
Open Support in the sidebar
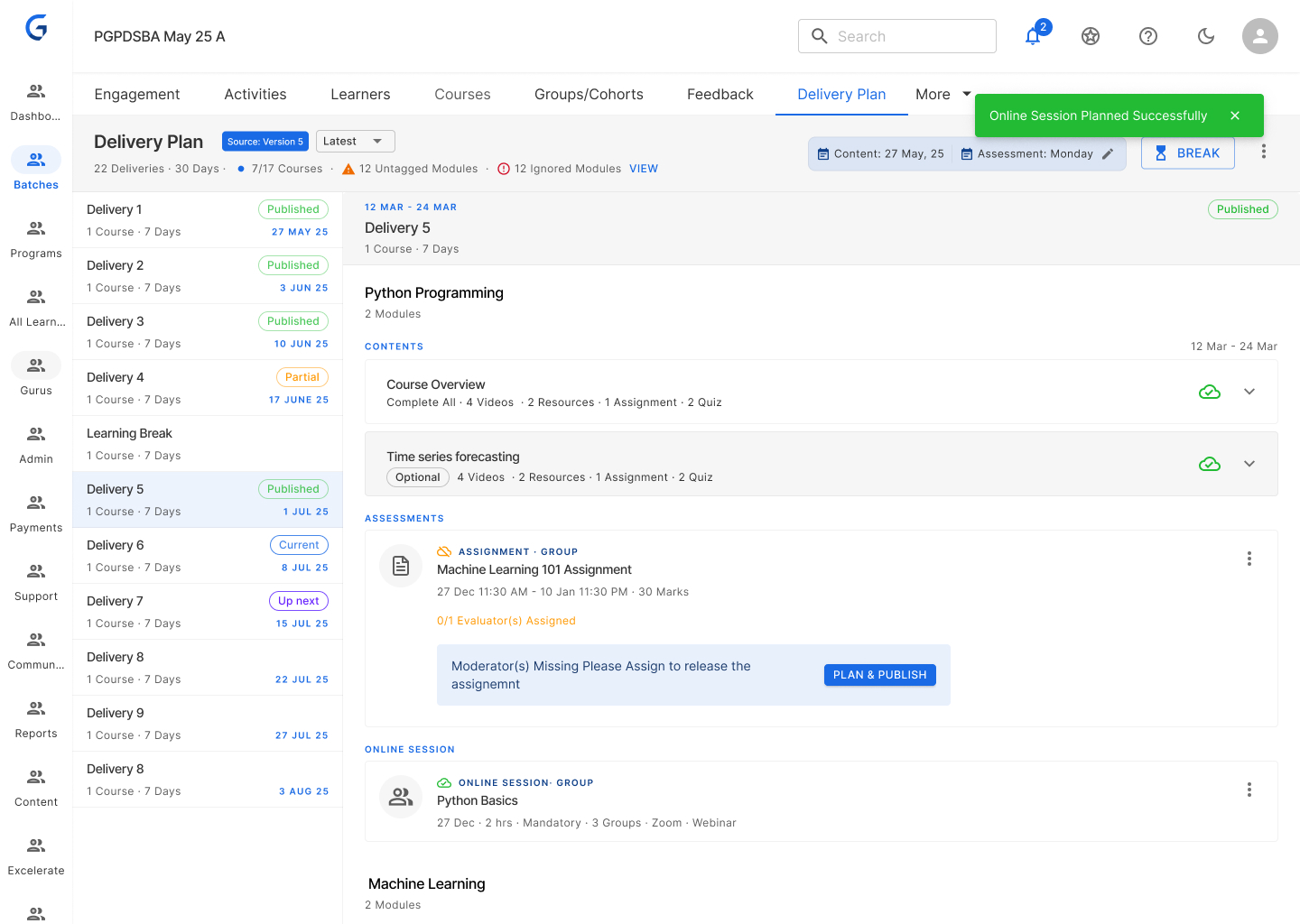pos(36,582)
